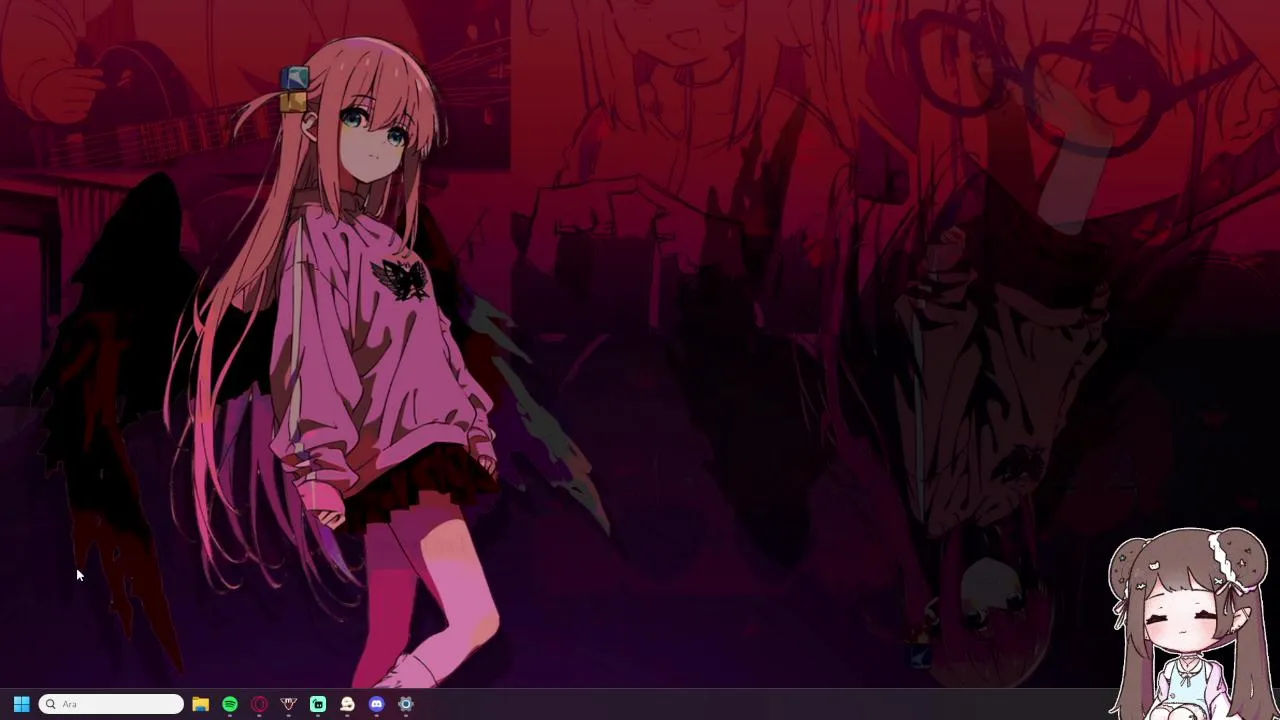Open the white ghost-character app on taskbar
This screenshot has width=1280, height=720.
tap(347, 704)
